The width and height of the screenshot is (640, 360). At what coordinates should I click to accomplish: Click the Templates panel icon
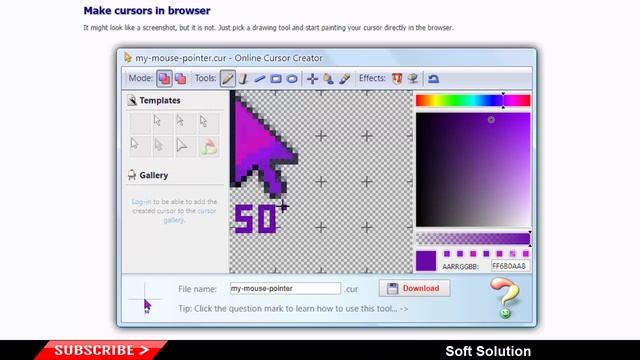132,100
